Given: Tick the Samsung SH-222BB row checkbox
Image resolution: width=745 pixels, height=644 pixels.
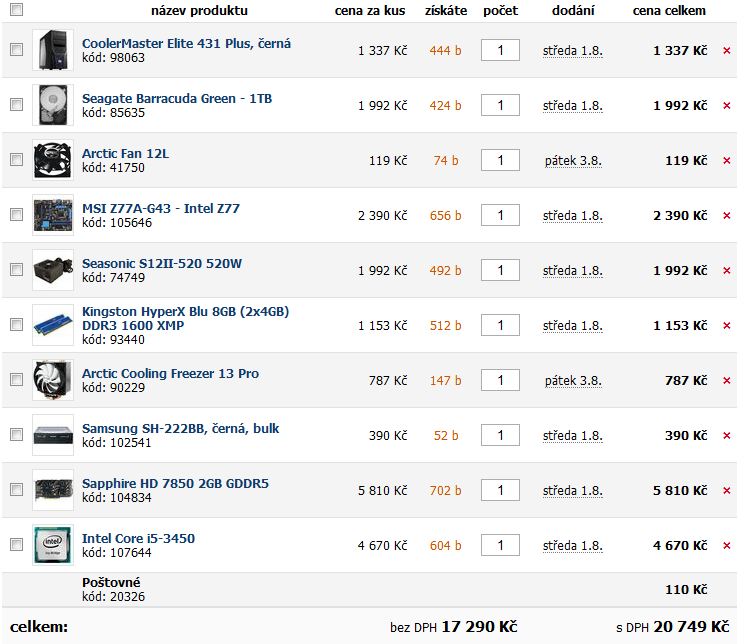Looking at the screenshot, I should (x=16, y=435).
